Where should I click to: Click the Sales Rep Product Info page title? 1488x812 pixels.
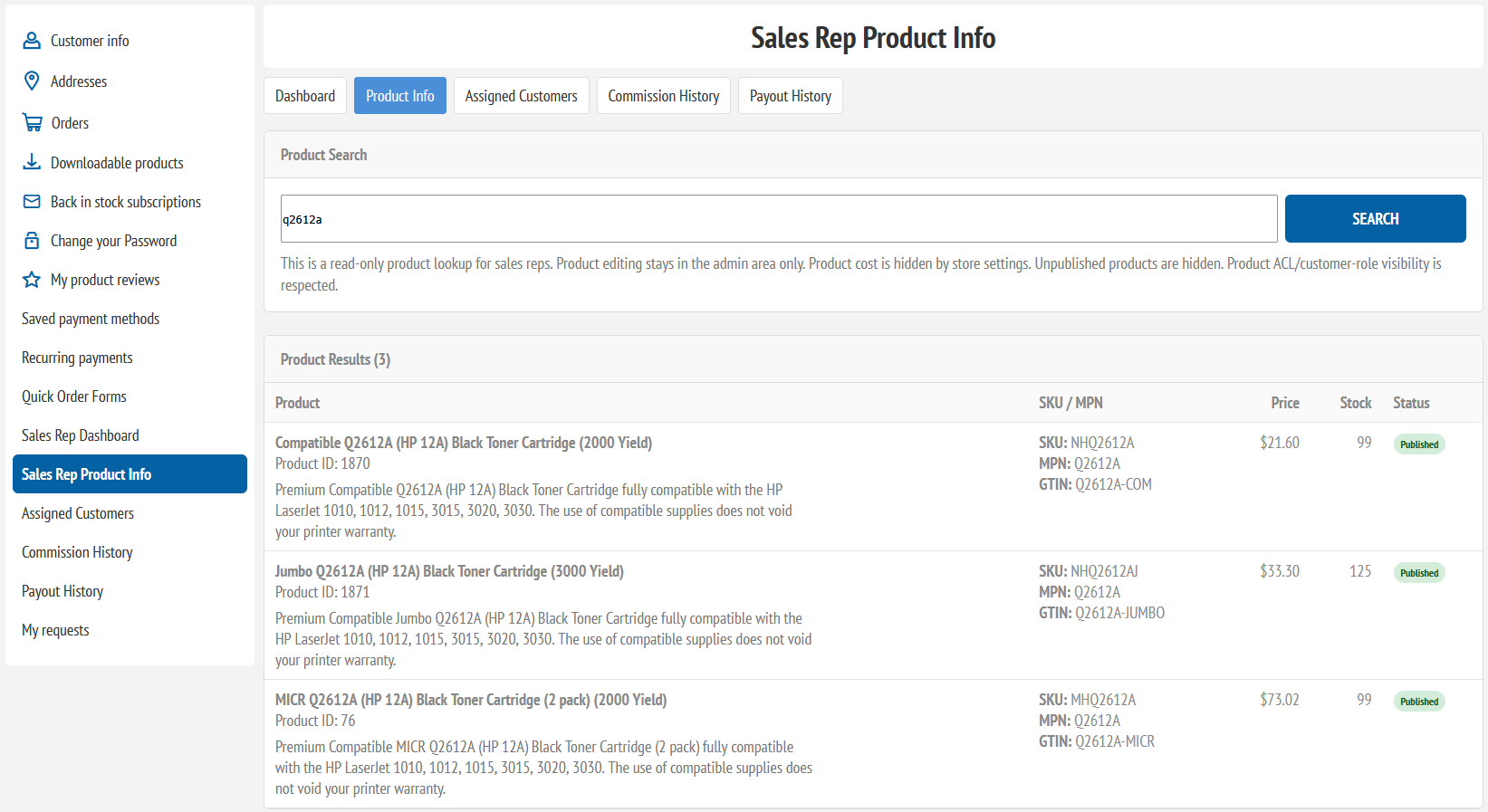click(873, 38)
